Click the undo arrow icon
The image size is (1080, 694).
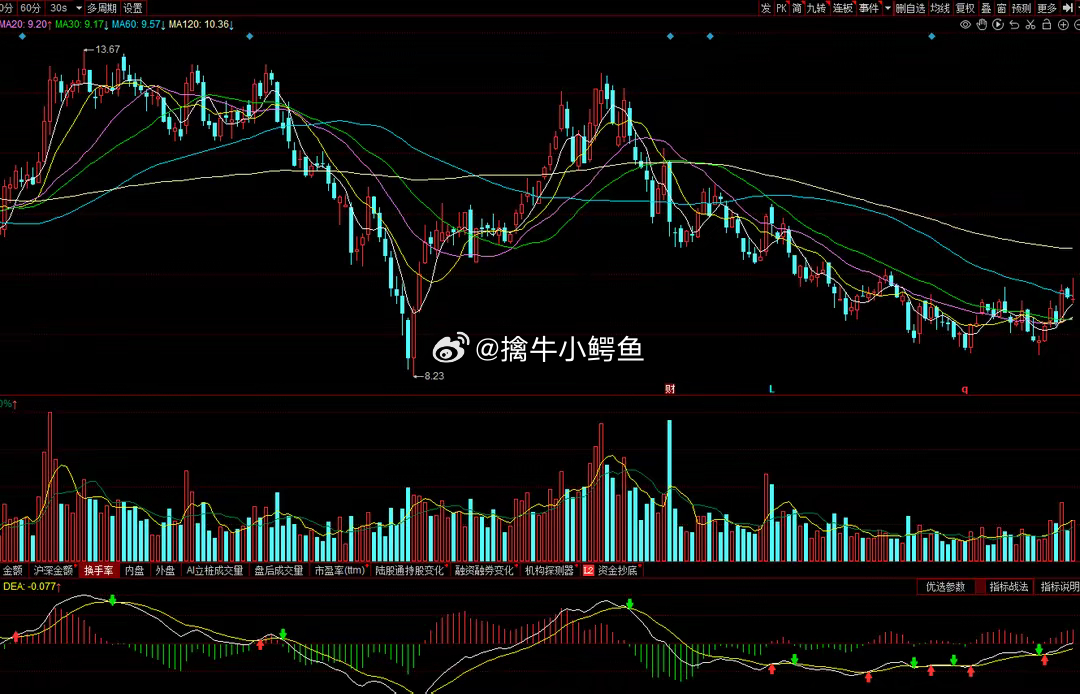click(x=1014, y=25)
